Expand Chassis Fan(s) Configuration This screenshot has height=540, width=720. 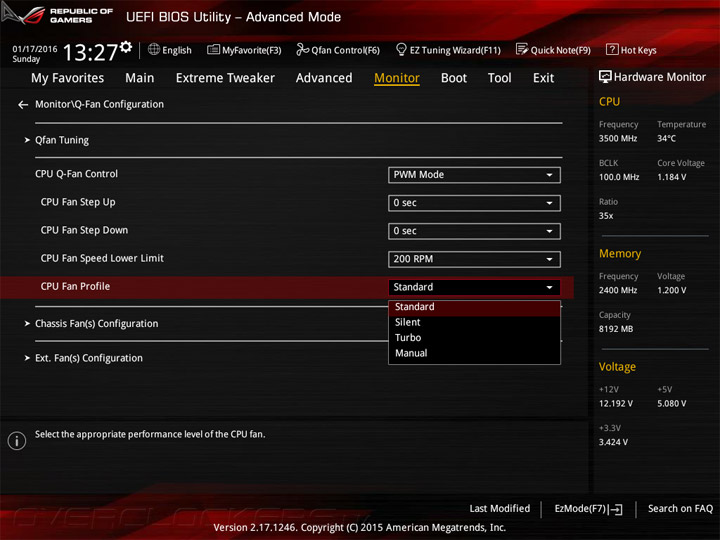click(x=96, y=324)
